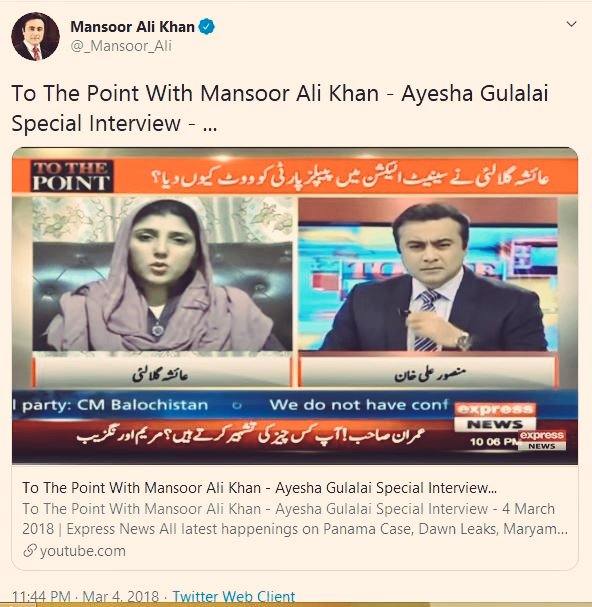Image resolution: width=592 pixels, height=607 pixels.
Task: Open Mansoor Ali Khan's profile avatar
Action: tap(36, 36)
